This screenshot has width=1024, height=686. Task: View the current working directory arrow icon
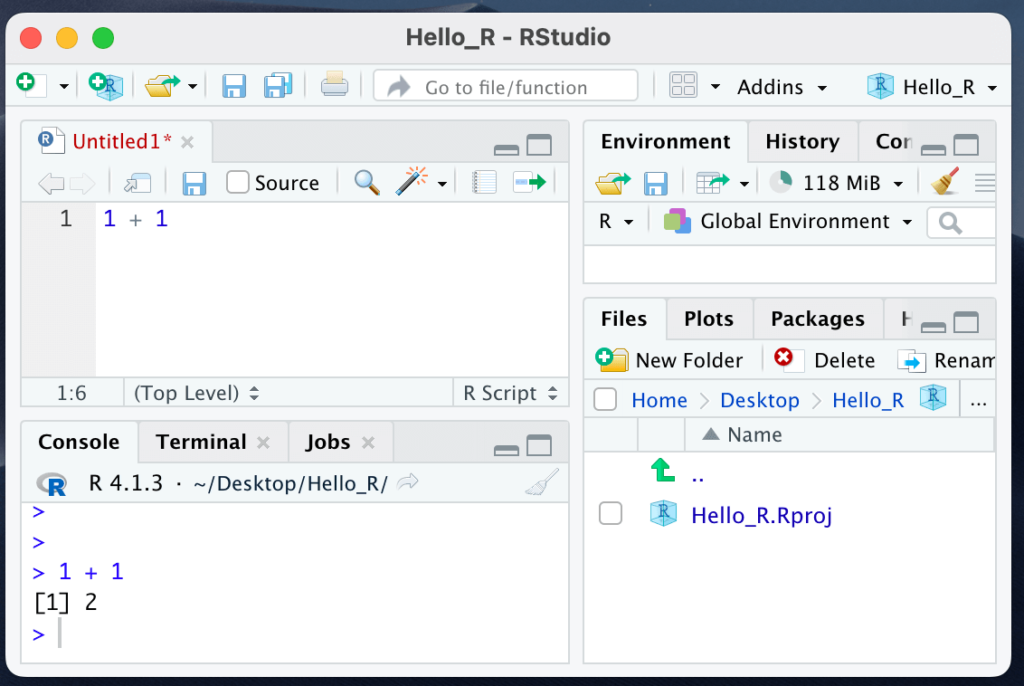click(x=408, y=482)
